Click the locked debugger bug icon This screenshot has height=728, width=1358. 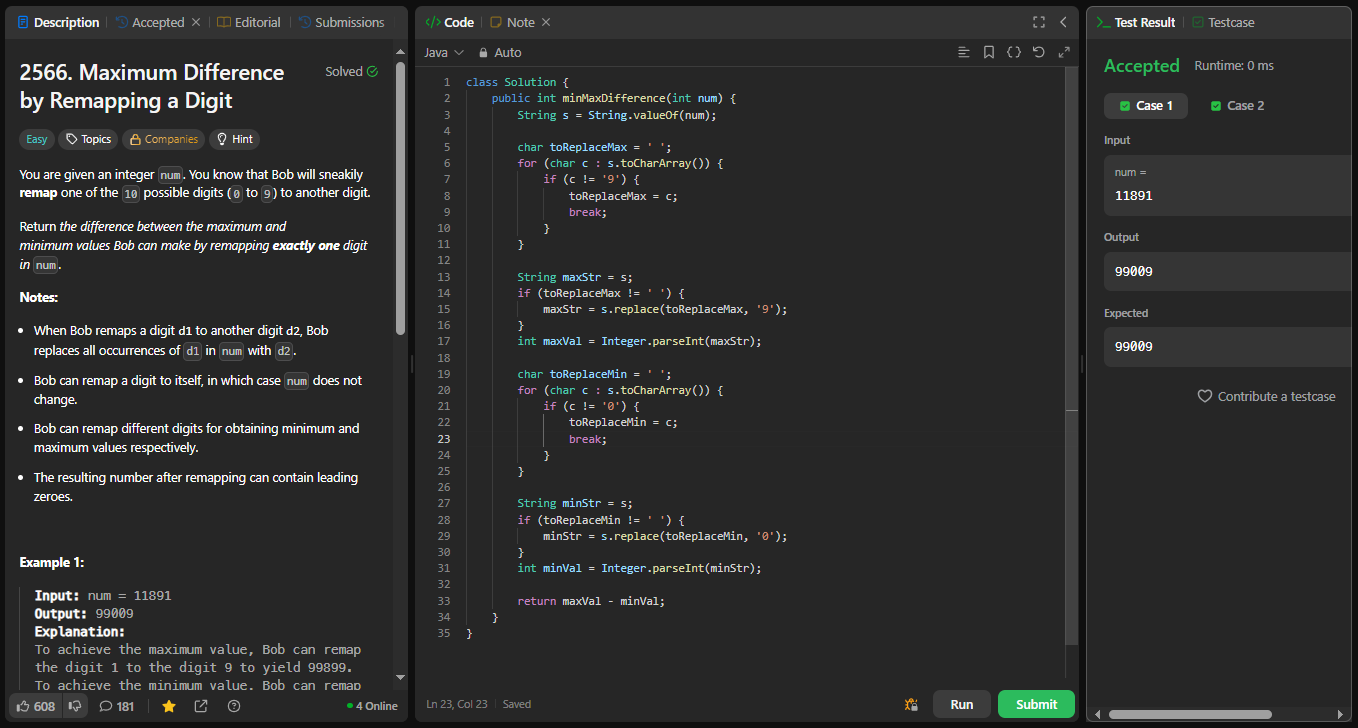[910, 704]
